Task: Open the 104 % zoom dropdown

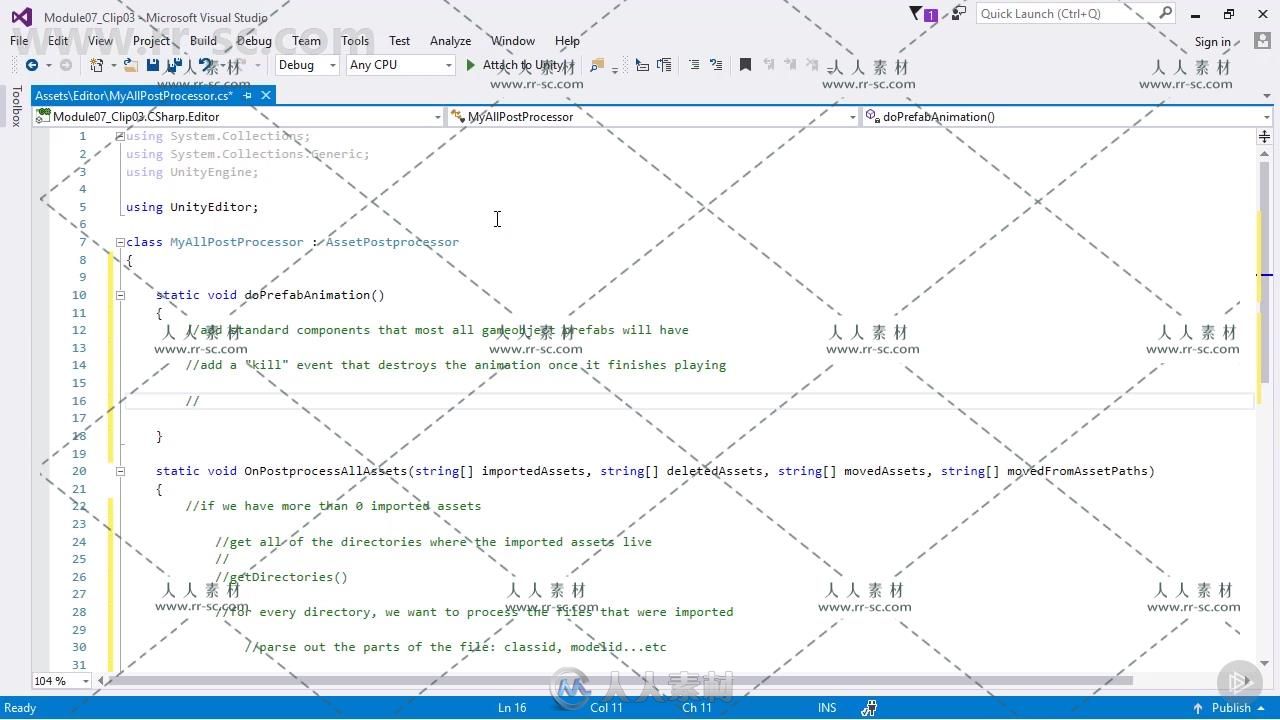Action: (61, 681)
